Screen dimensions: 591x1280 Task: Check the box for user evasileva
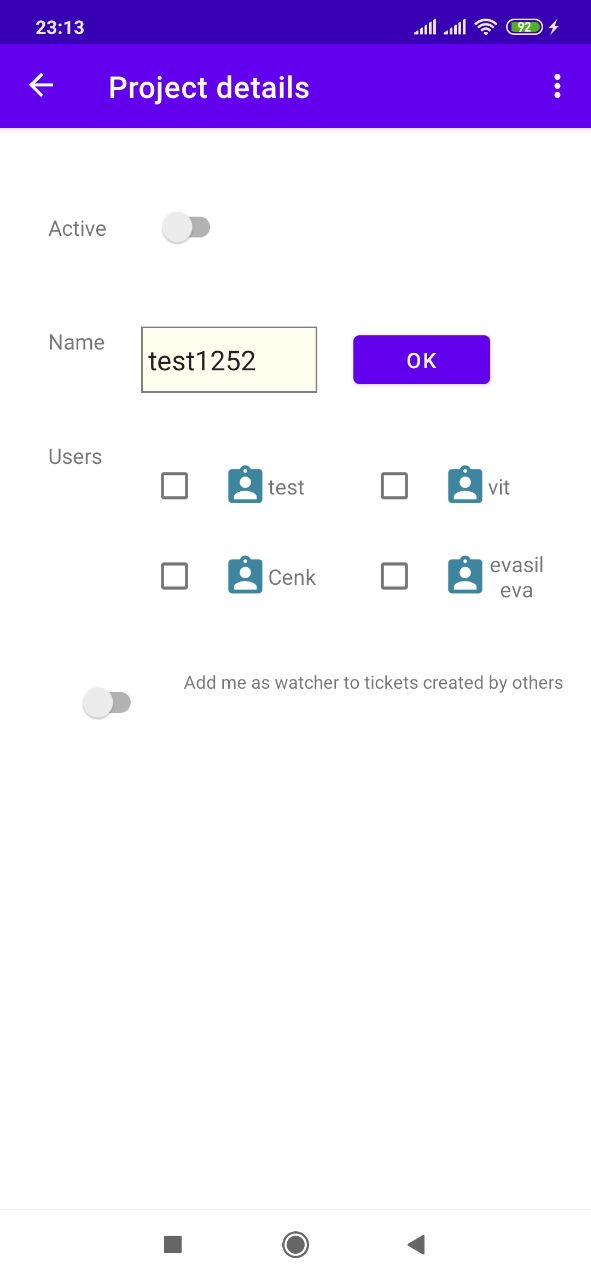click(395, 576)
